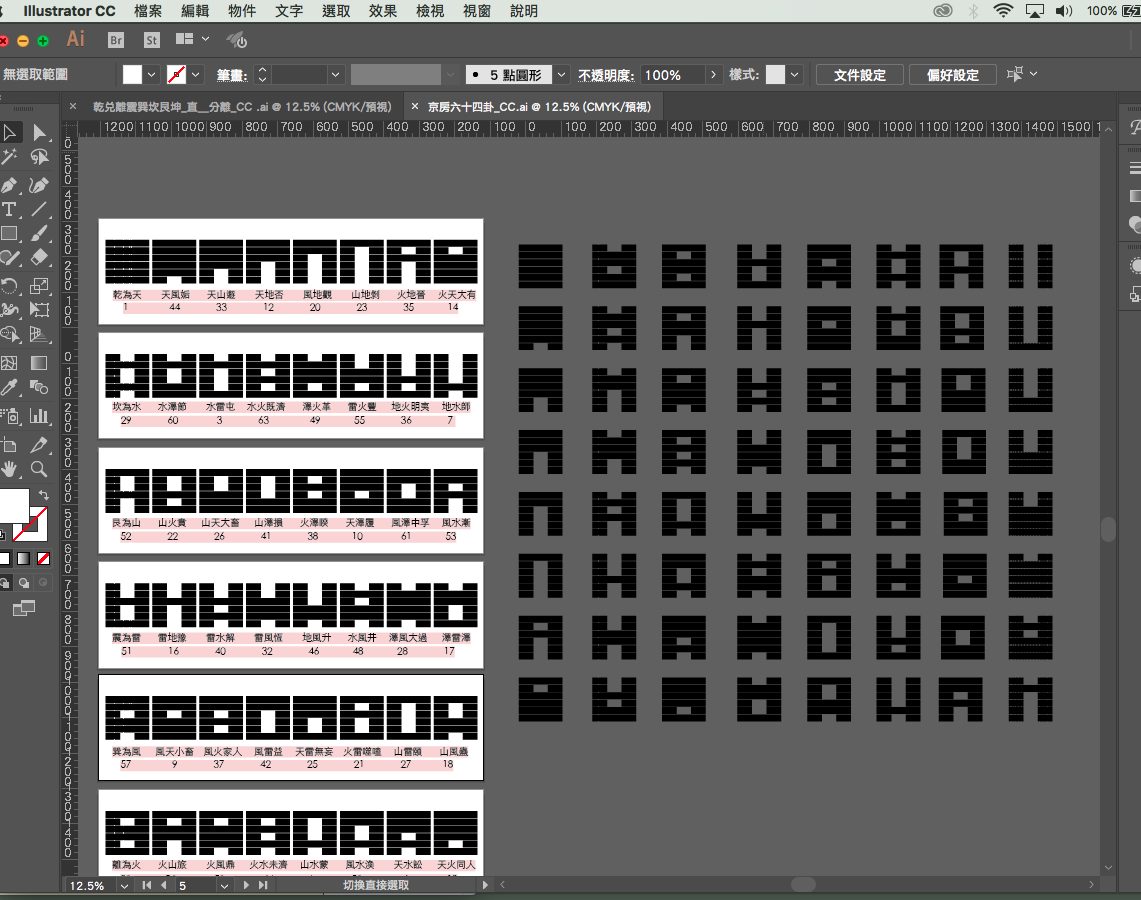Set paint mode to None
Image resolution: width=1141 pixels, height=900 pixels.
44,559
